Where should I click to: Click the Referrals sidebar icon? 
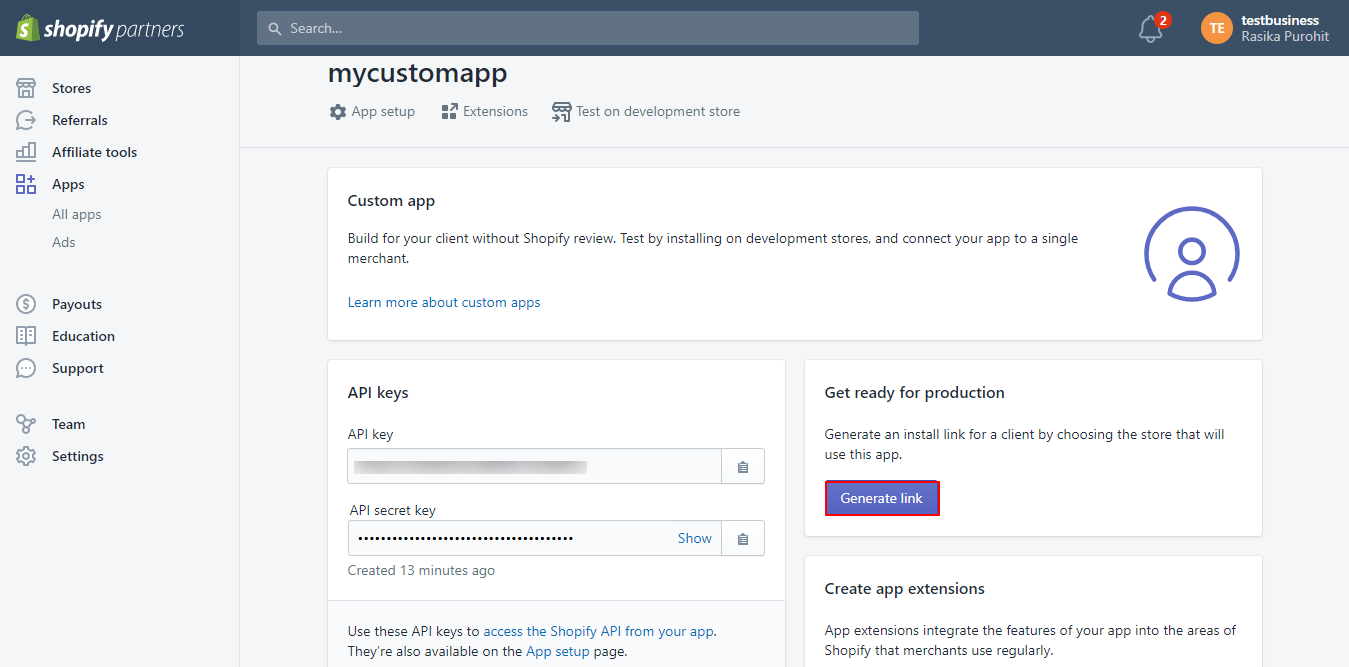pyautogui.click(x=26, y=120)
